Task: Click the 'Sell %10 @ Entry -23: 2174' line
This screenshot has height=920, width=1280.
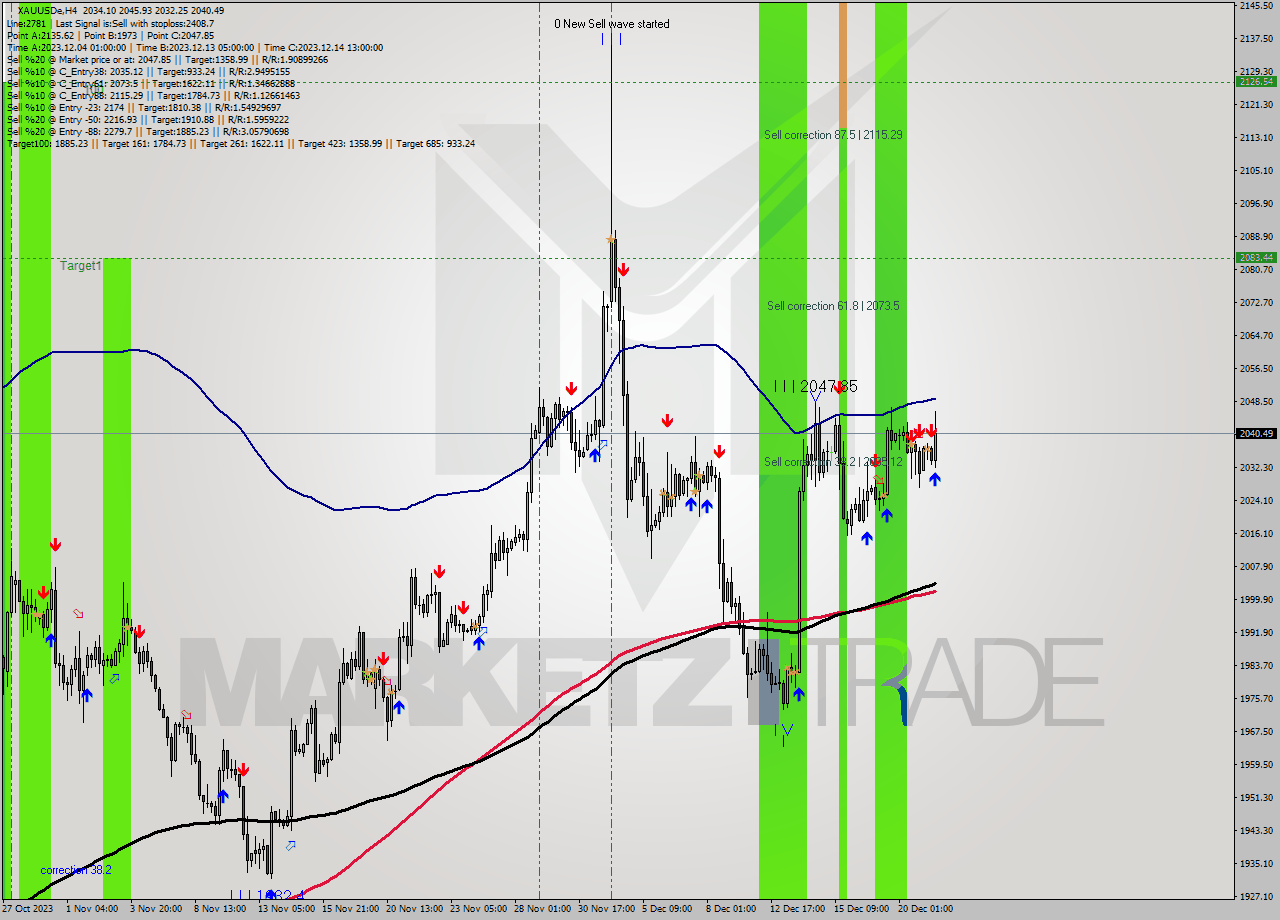Action: coord(144,107)
